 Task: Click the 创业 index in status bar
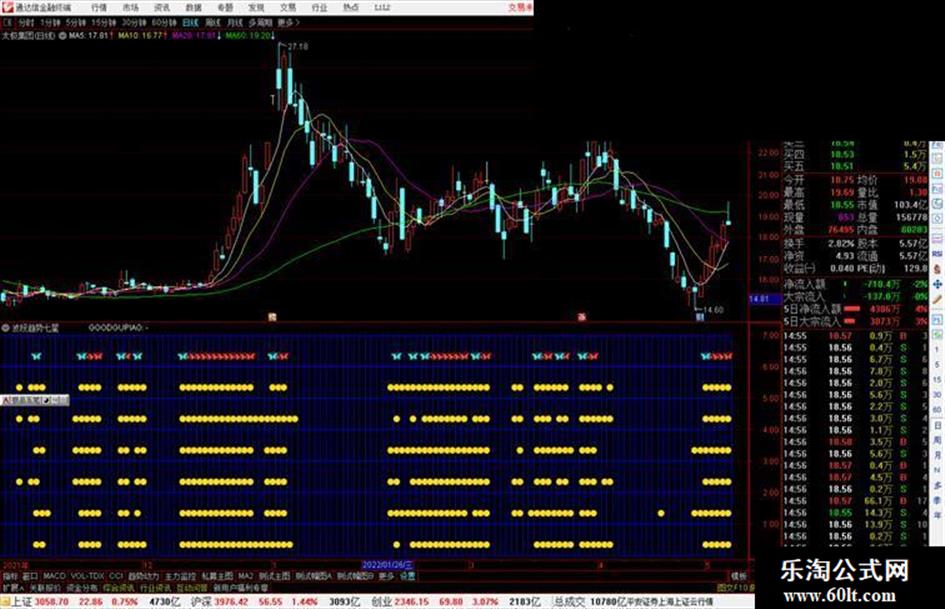click(381, 602)
